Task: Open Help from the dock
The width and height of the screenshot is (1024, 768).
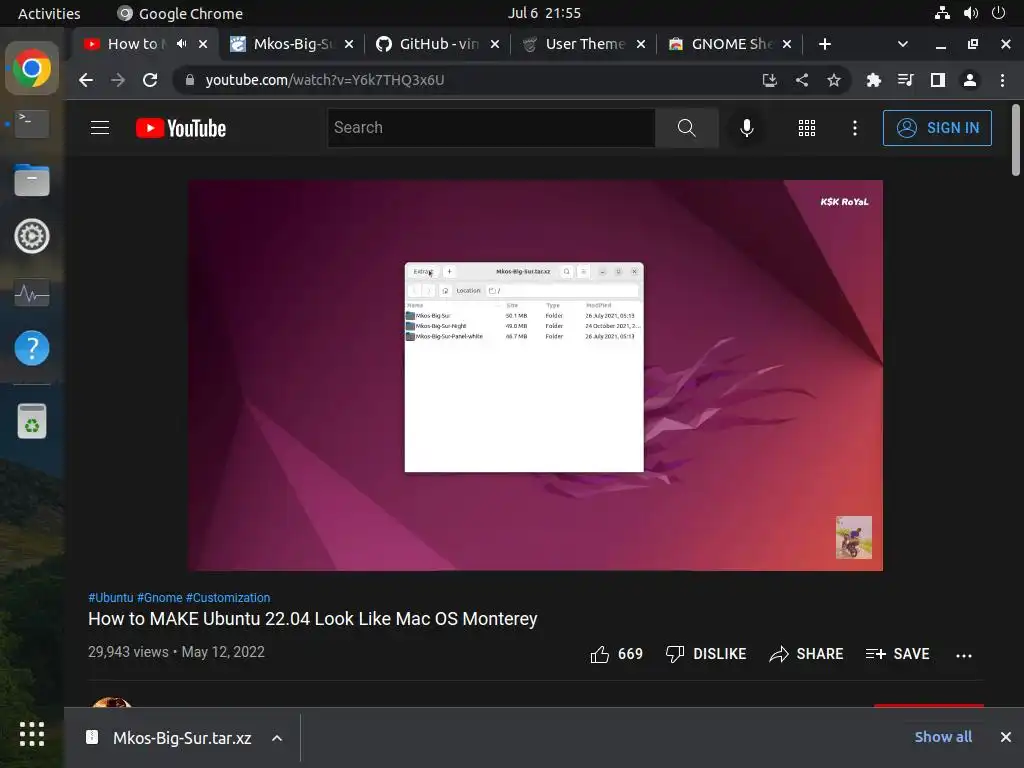Action: pos(31,348)
